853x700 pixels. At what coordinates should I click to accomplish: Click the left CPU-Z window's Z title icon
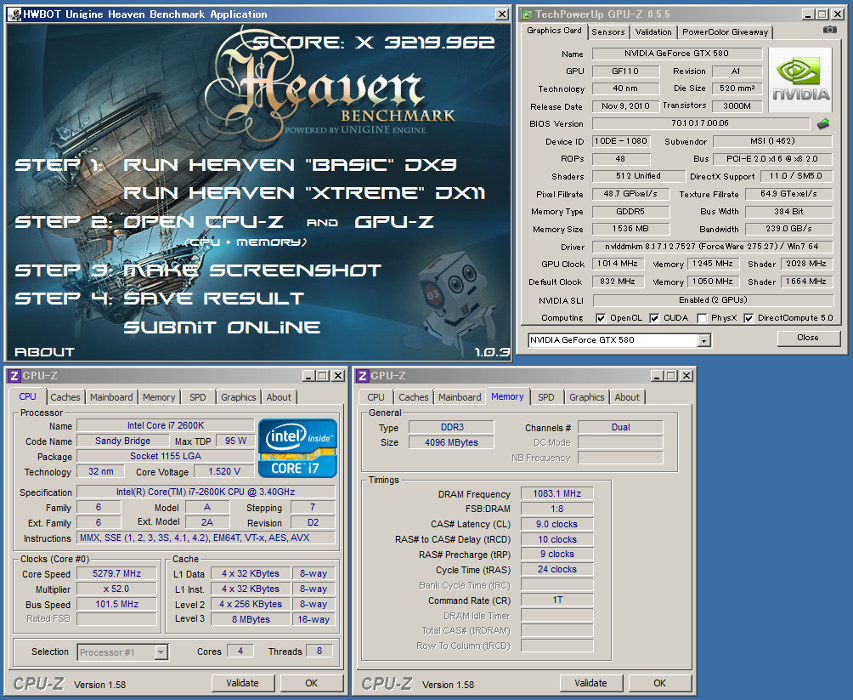tap(14, 375)
